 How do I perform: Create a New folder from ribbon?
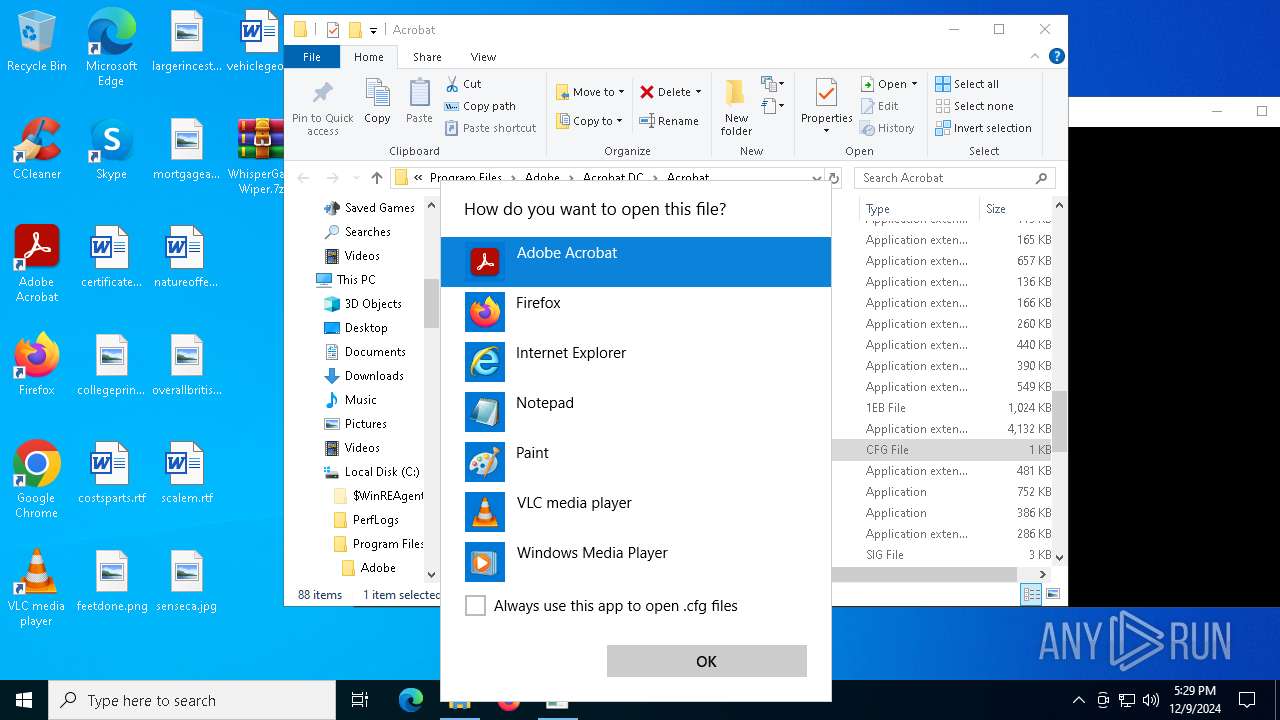point(736,108)
